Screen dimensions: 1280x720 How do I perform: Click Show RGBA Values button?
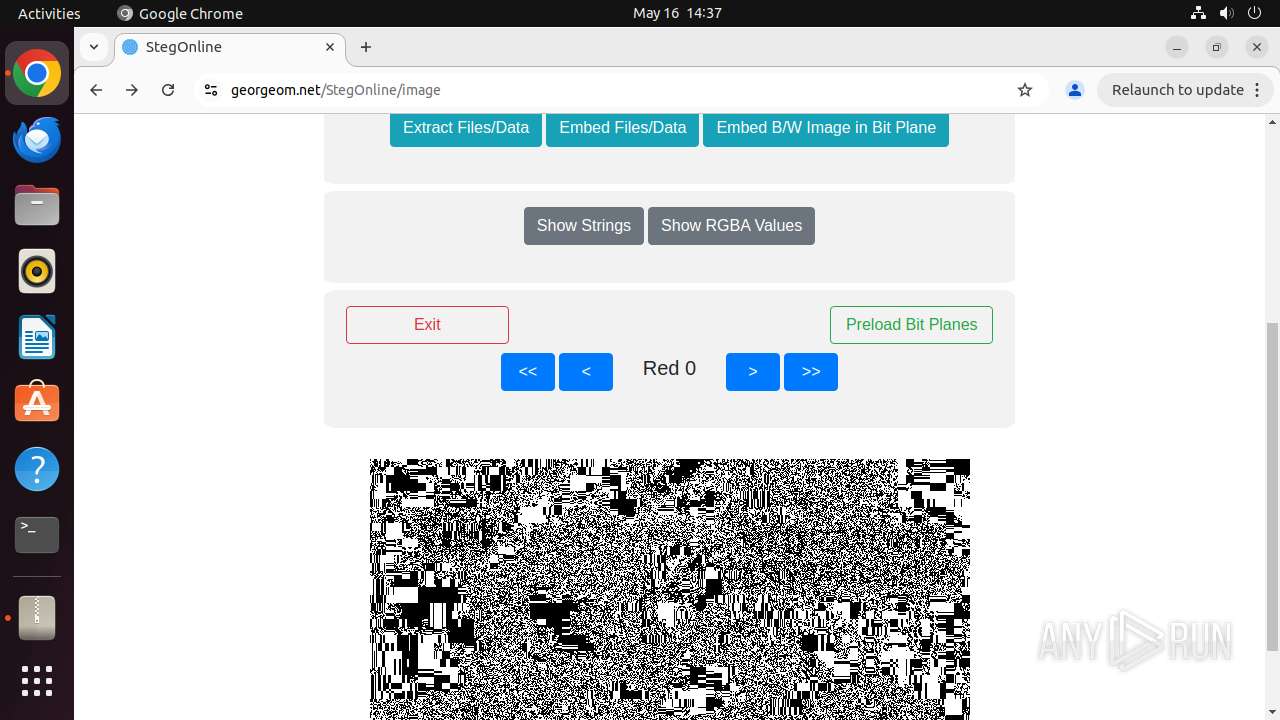pos(731,226)
